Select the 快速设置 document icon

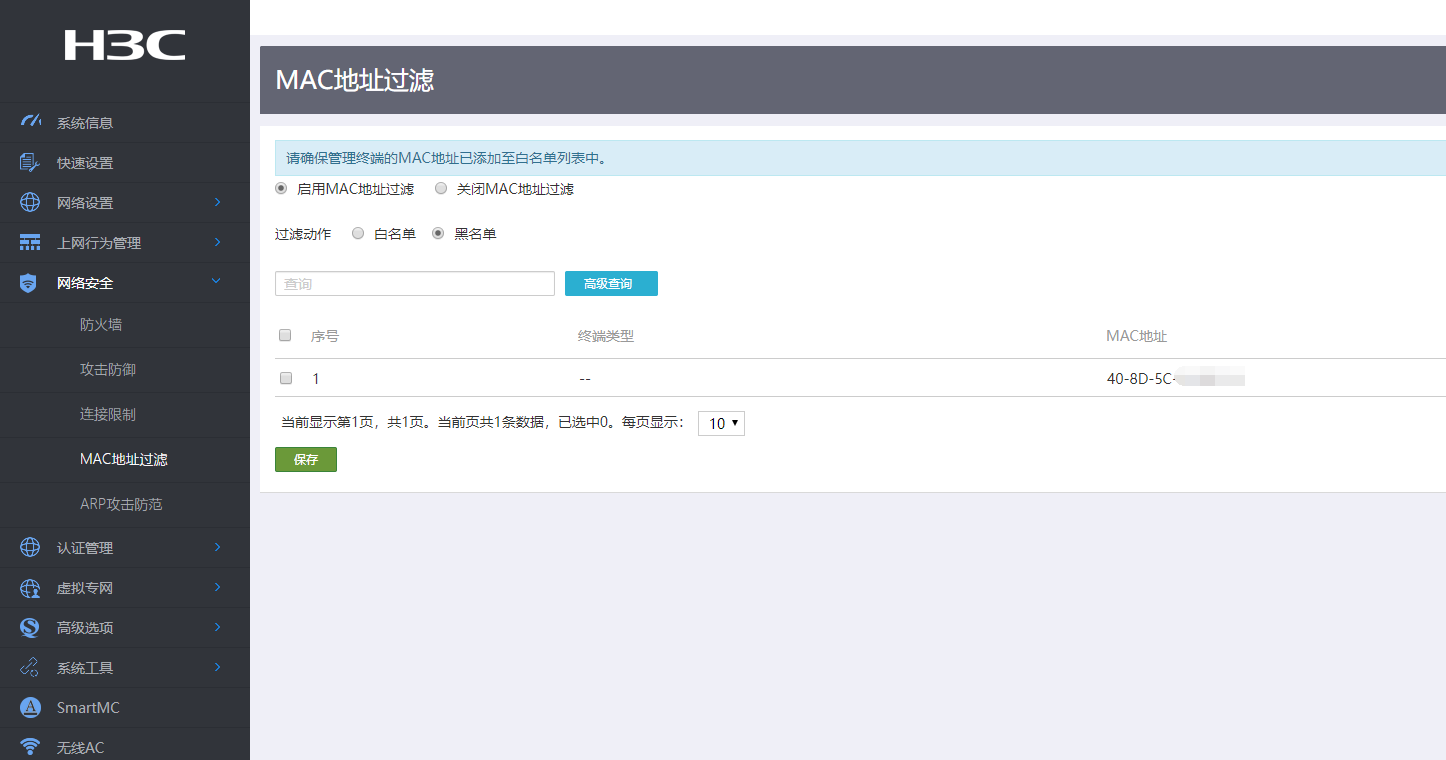click(30, 163)
